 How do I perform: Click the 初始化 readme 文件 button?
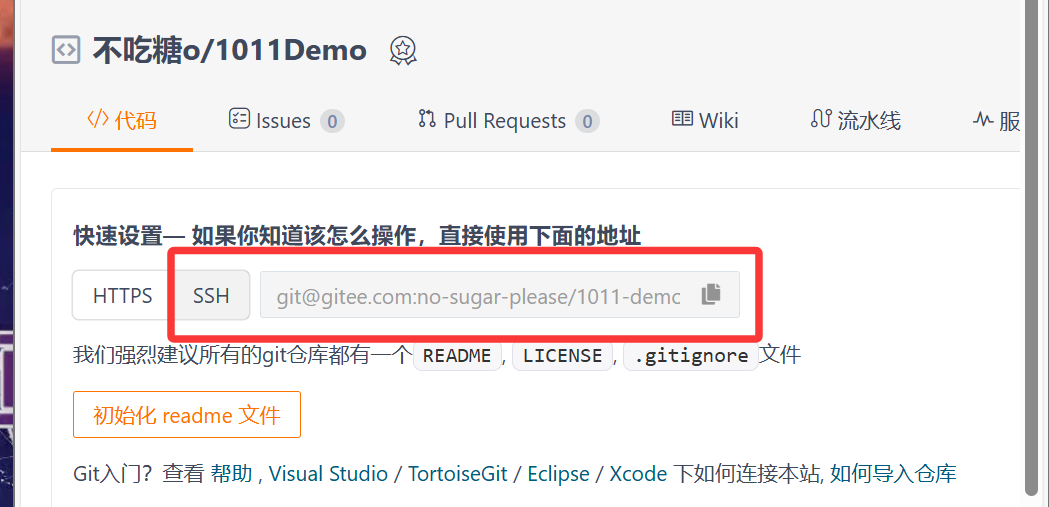[187, 415]
